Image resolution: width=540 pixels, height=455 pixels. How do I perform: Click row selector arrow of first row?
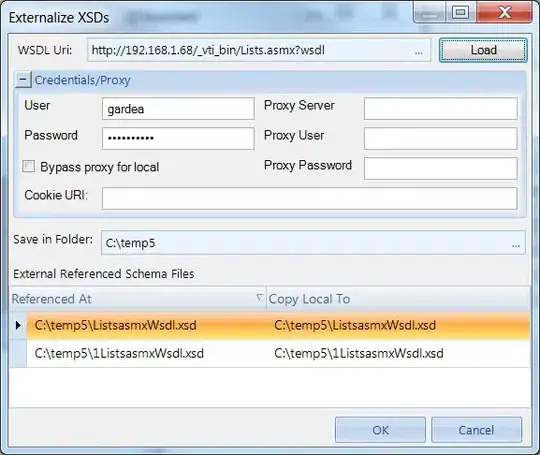[18, 325]
